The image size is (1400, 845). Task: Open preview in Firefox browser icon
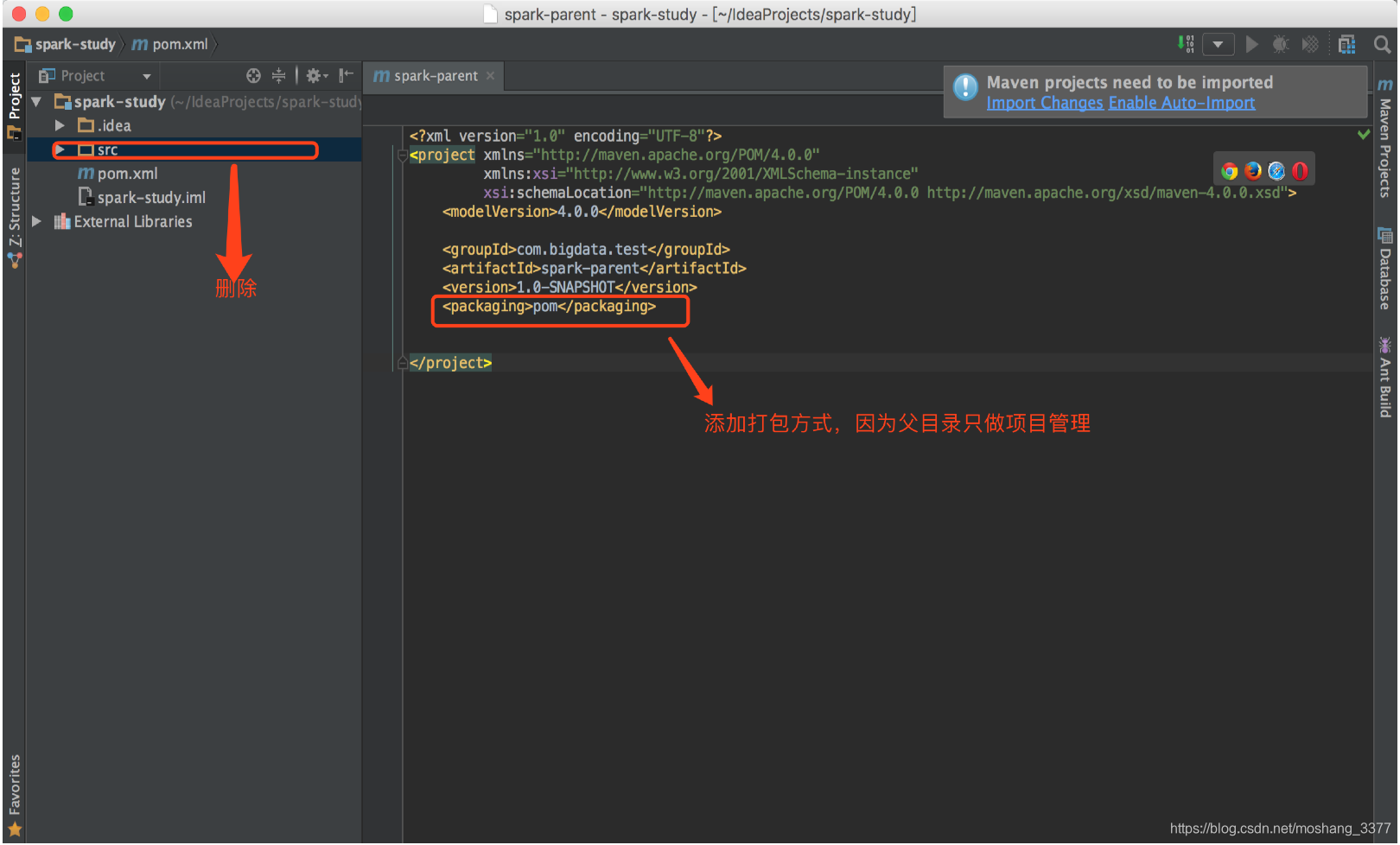pos(1252,171)
